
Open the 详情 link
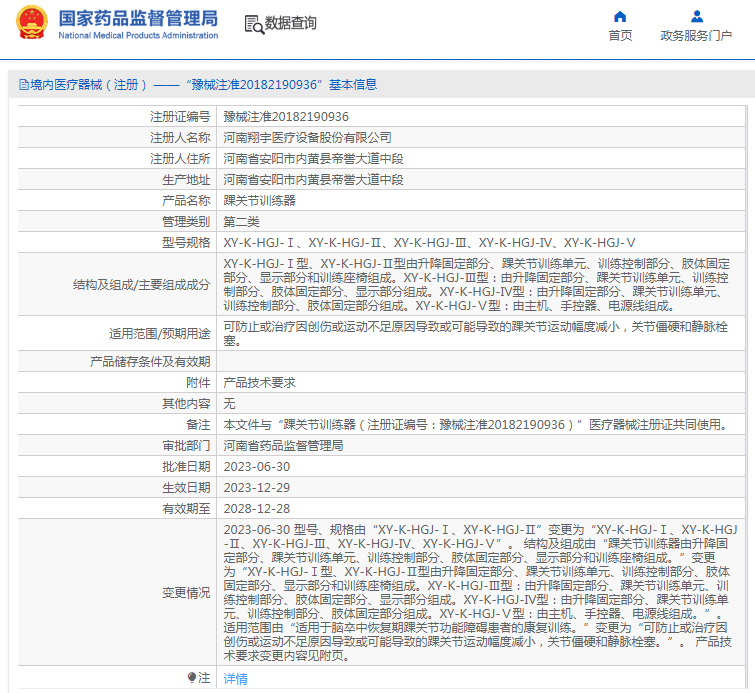235,679
